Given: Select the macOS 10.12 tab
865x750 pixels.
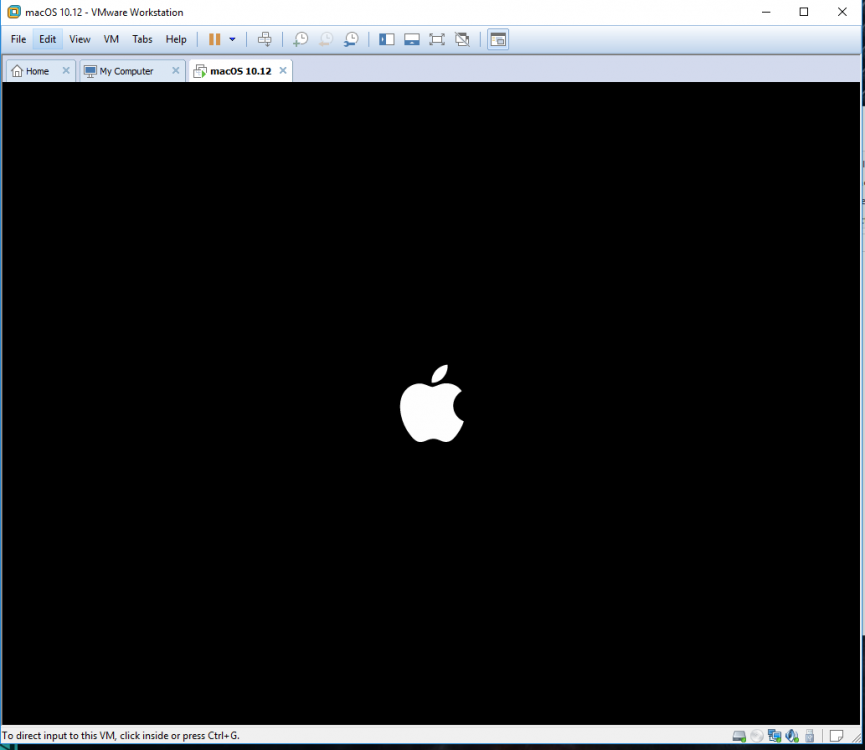Looking at the screenshot, I should (x=241, y=71).
